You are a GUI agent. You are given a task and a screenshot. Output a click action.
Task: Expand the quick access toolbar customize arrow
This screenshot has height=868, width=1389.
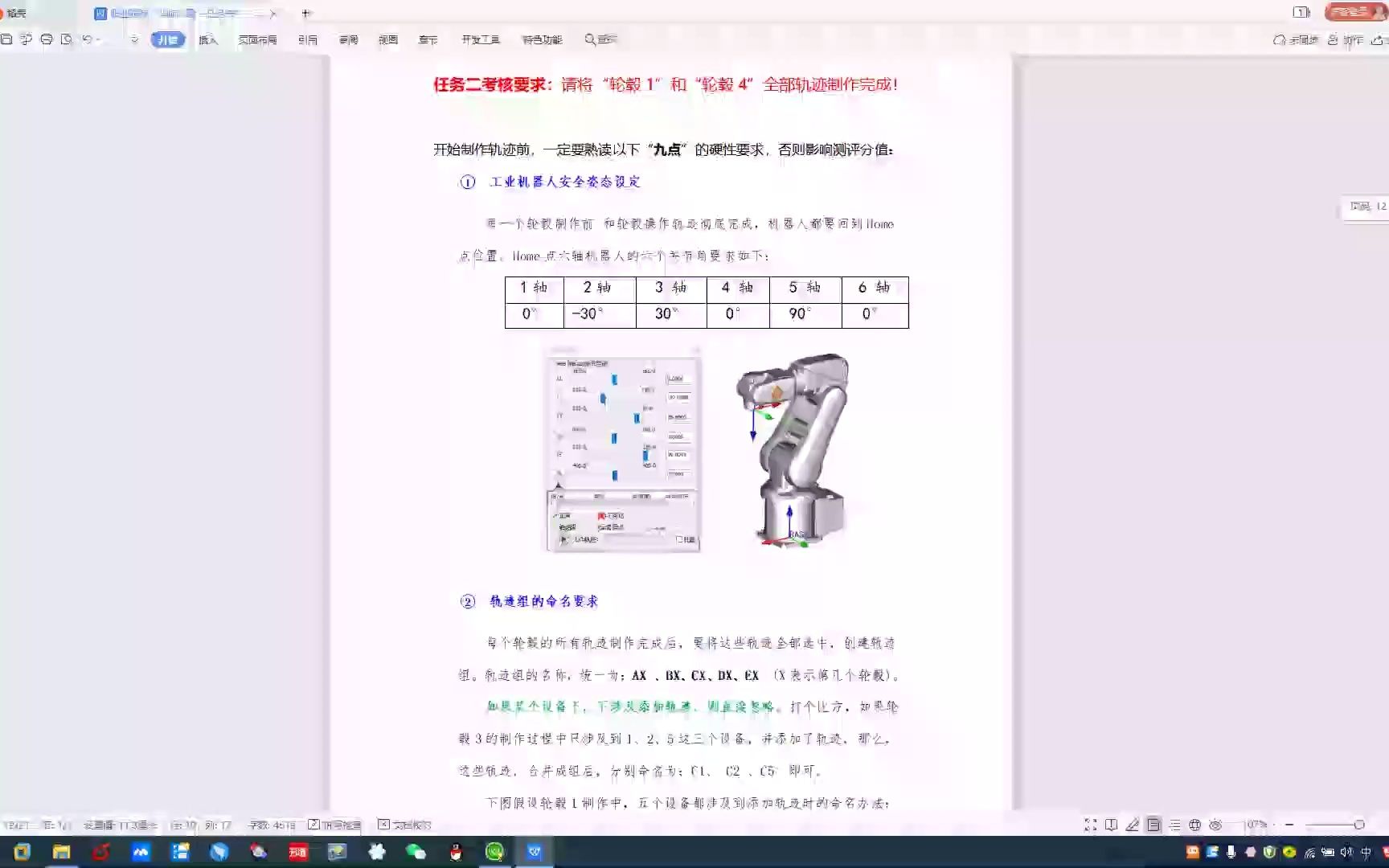point(134,39)
